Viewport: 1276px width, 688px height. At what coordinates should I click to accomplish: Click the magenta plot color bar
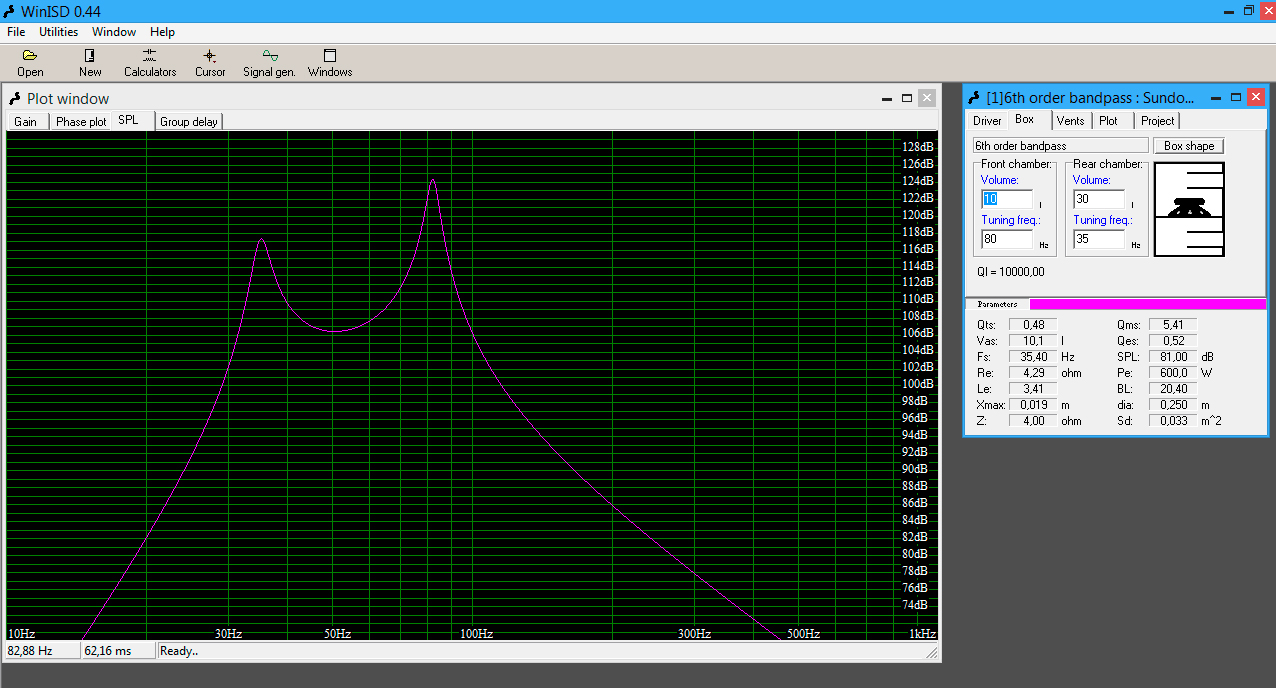[1147, 304]
